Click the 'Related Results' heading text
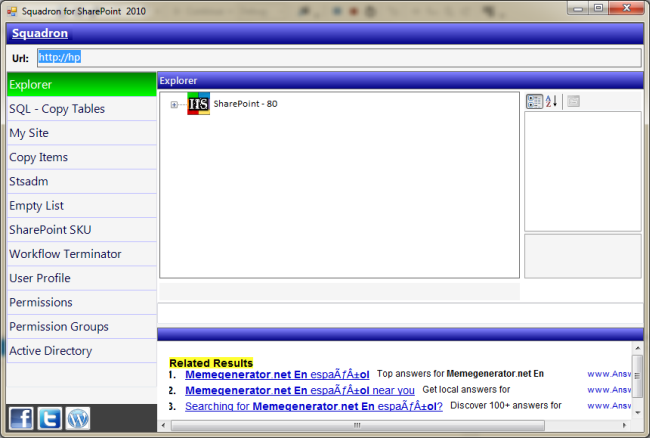The width and height of the screenshot is (650, 438). coord(211,363)
